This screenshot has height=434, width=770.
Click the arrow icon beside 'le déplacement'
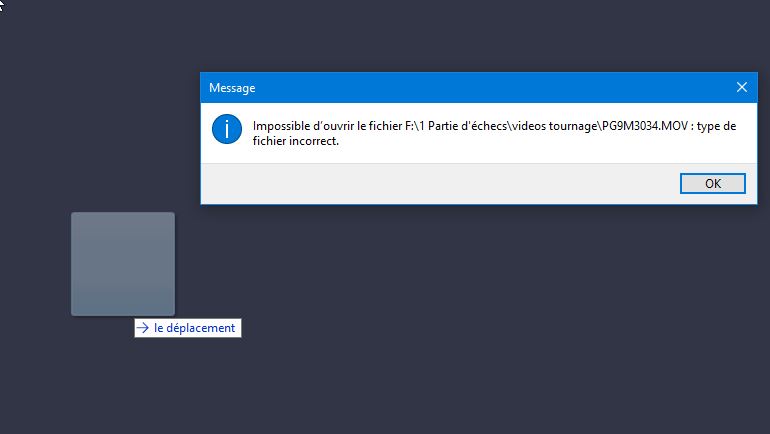tap(143, 328)
